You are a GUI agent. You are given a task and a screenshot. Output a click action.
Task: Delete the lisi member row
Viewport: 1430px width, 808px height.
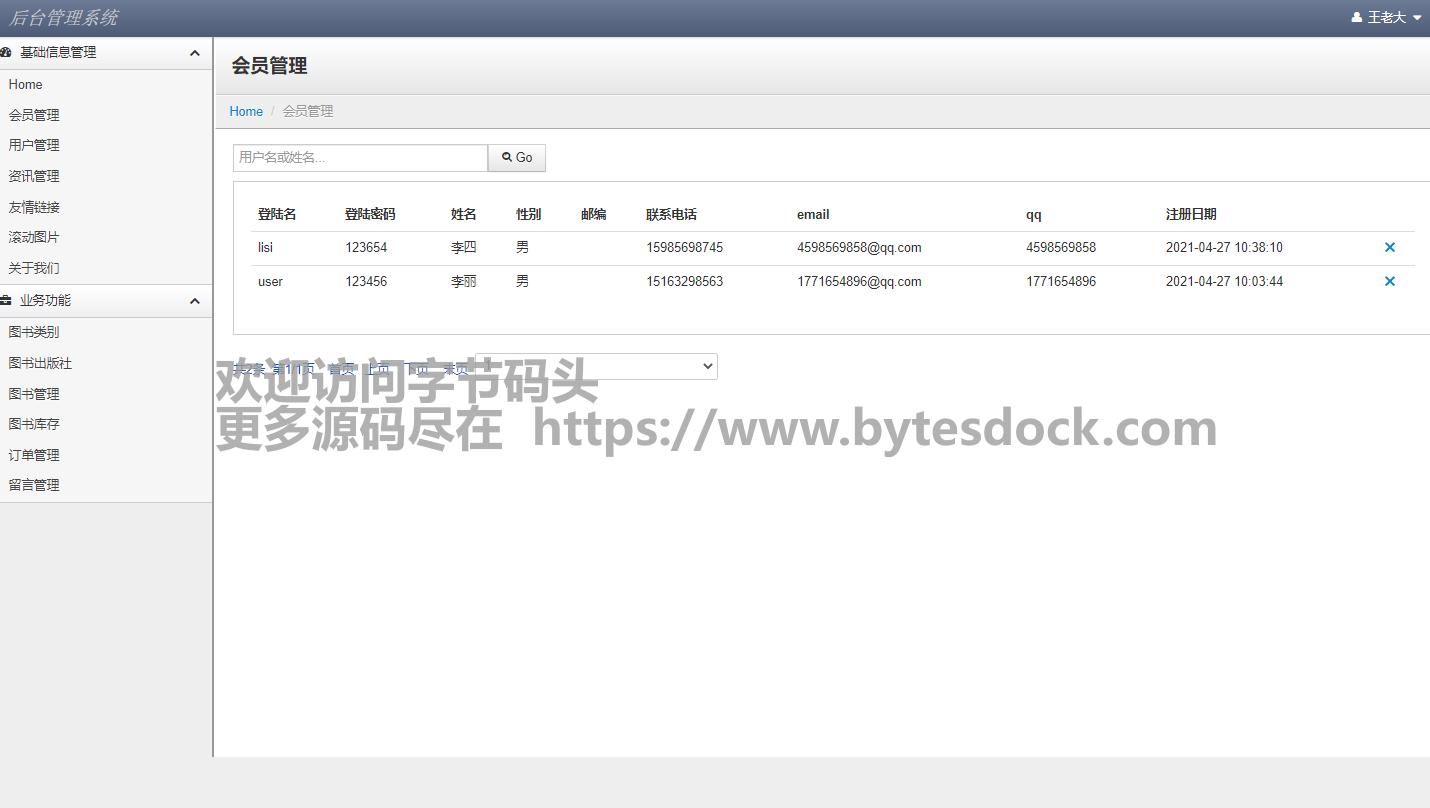coord(1389,247)
